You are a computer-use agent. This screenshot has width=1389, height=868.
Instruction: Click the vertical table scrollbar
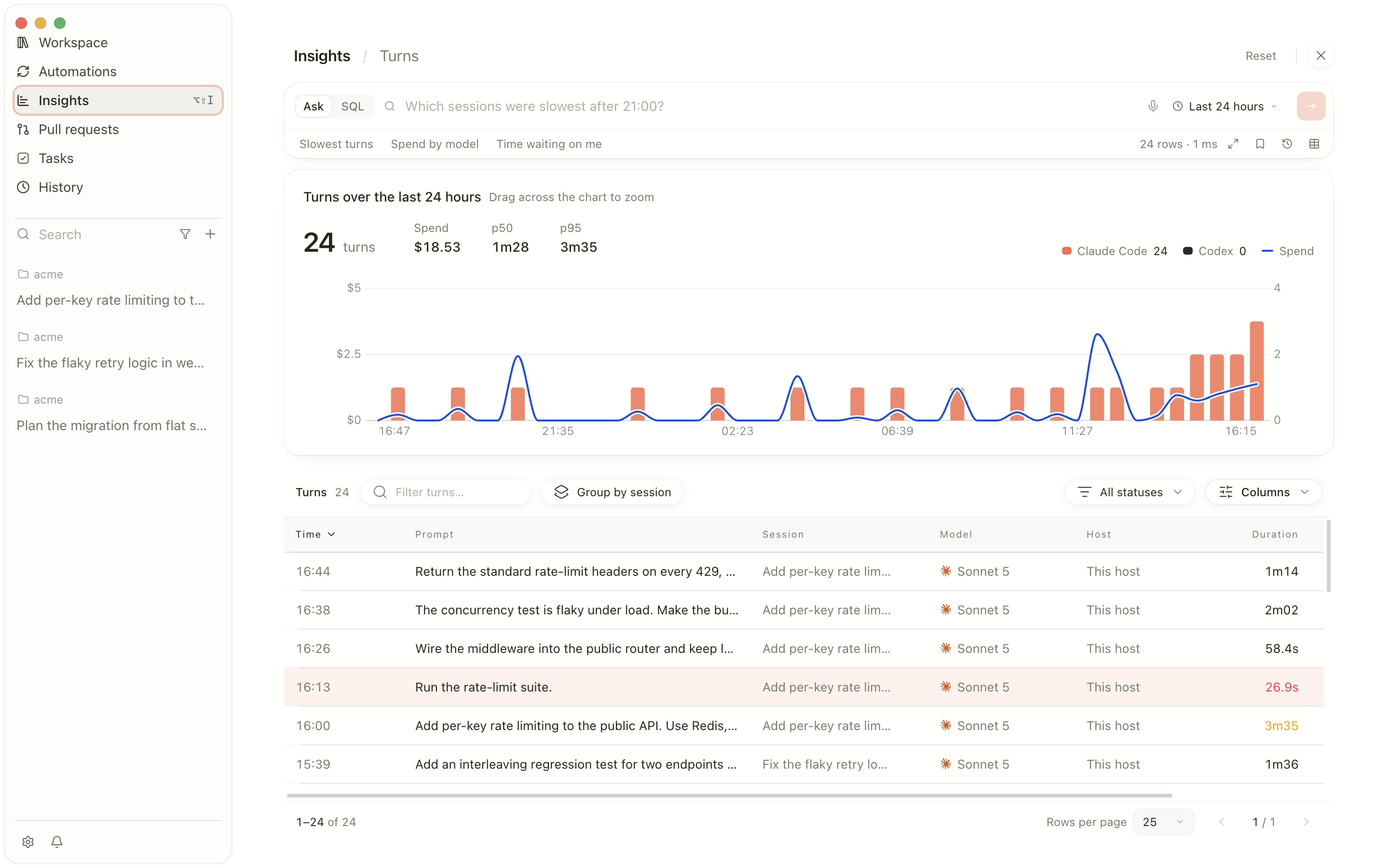pyautogui.click(x=1328, y=556)
